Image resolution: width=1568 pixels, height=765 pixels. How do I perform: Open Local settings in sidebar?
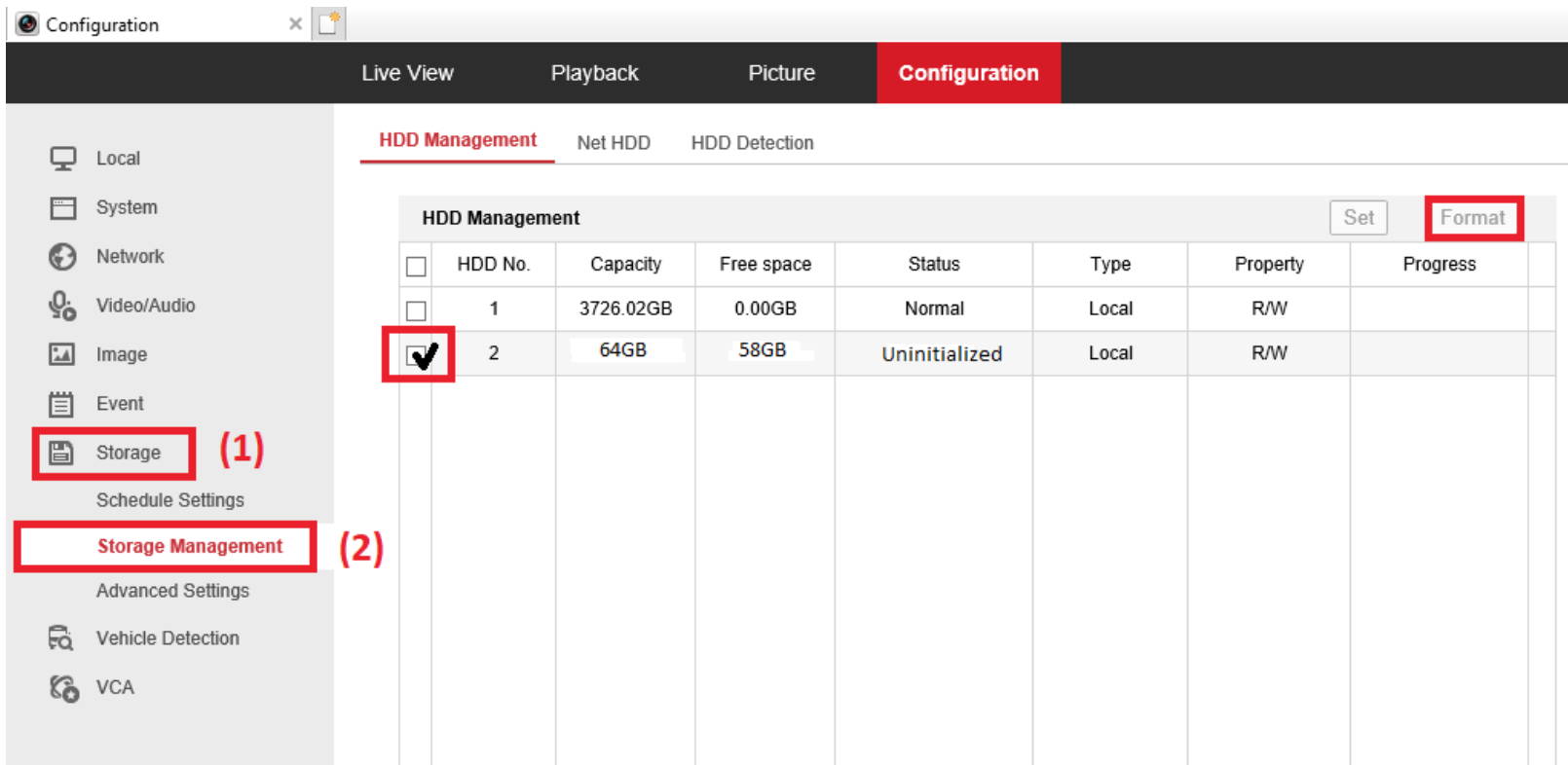tap(118, 159)
